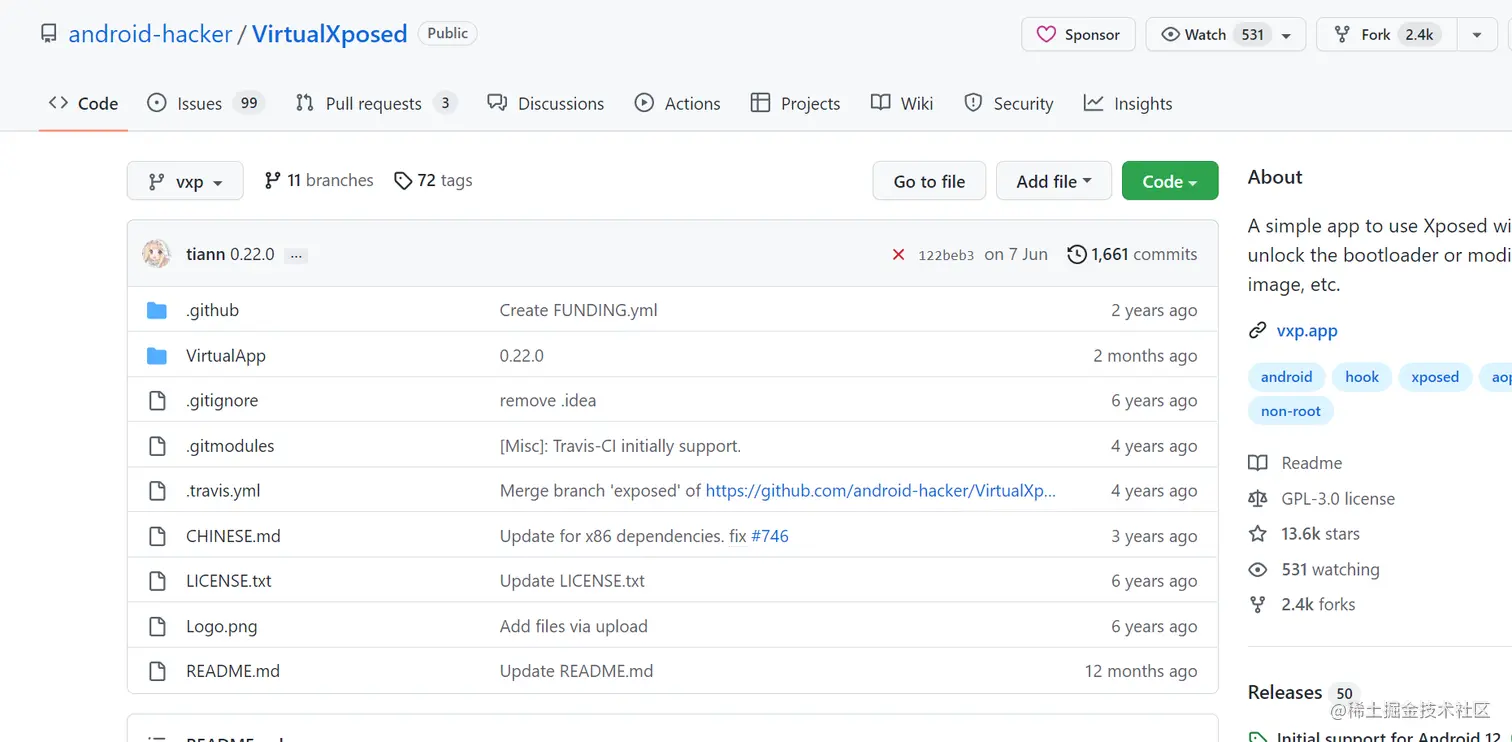Open the VirtualXp github URL in .travis.yml commit
Image resolution: width=1512 pixels, height=742 pixels.
[880, 491]
